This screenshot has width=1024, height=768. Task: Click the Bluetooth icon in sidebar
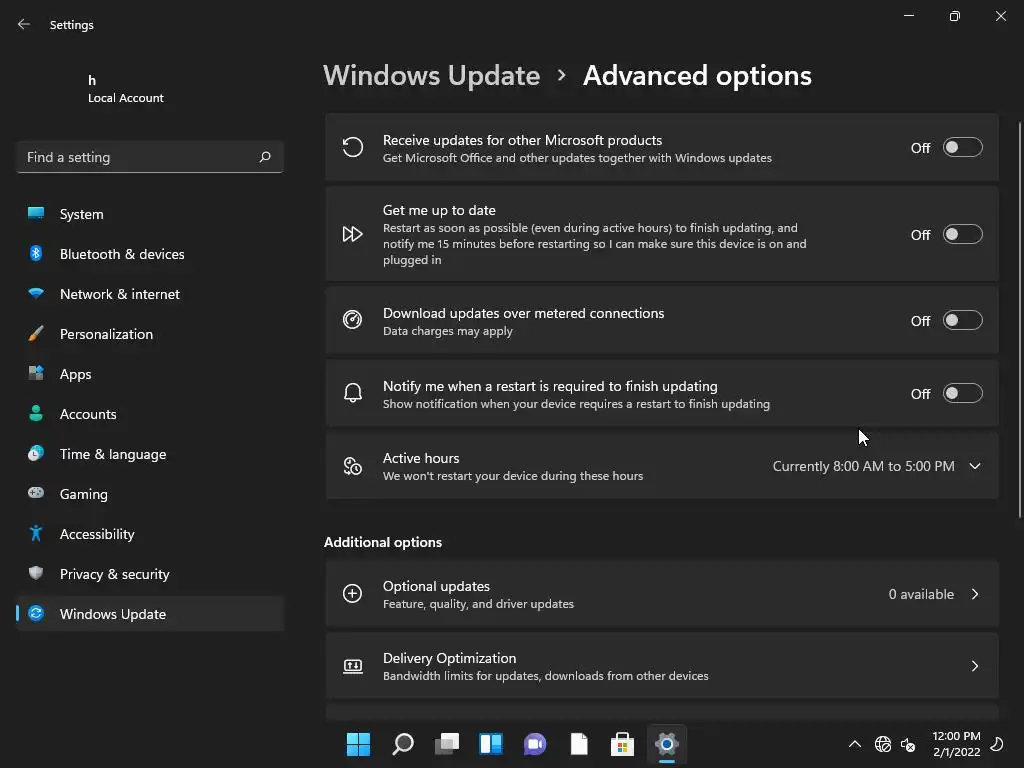[36, 253]
